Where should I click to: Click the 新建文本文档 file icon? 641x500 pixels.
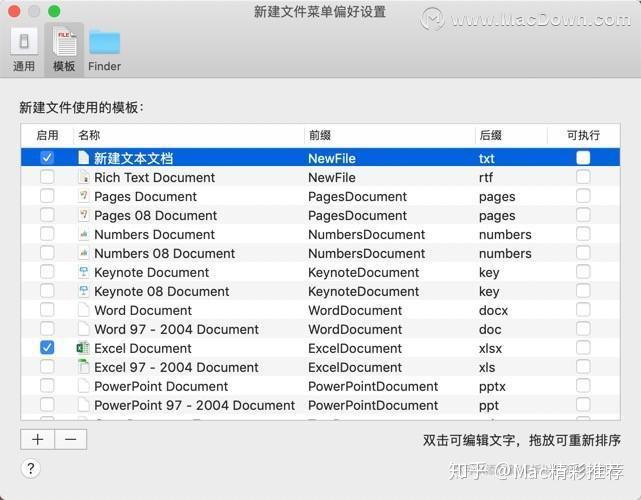[83, 157]
